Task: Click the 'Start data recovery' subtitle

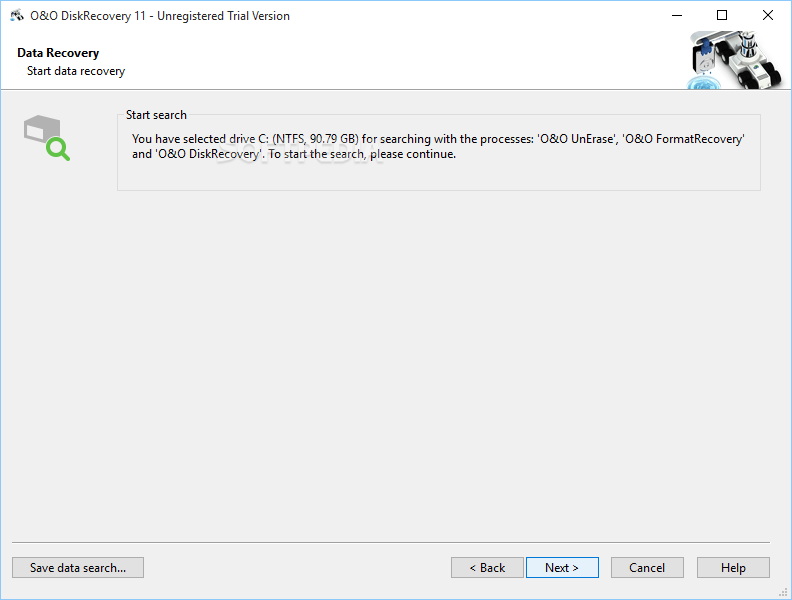Action: pyautogui.click(x=76, y=71)
